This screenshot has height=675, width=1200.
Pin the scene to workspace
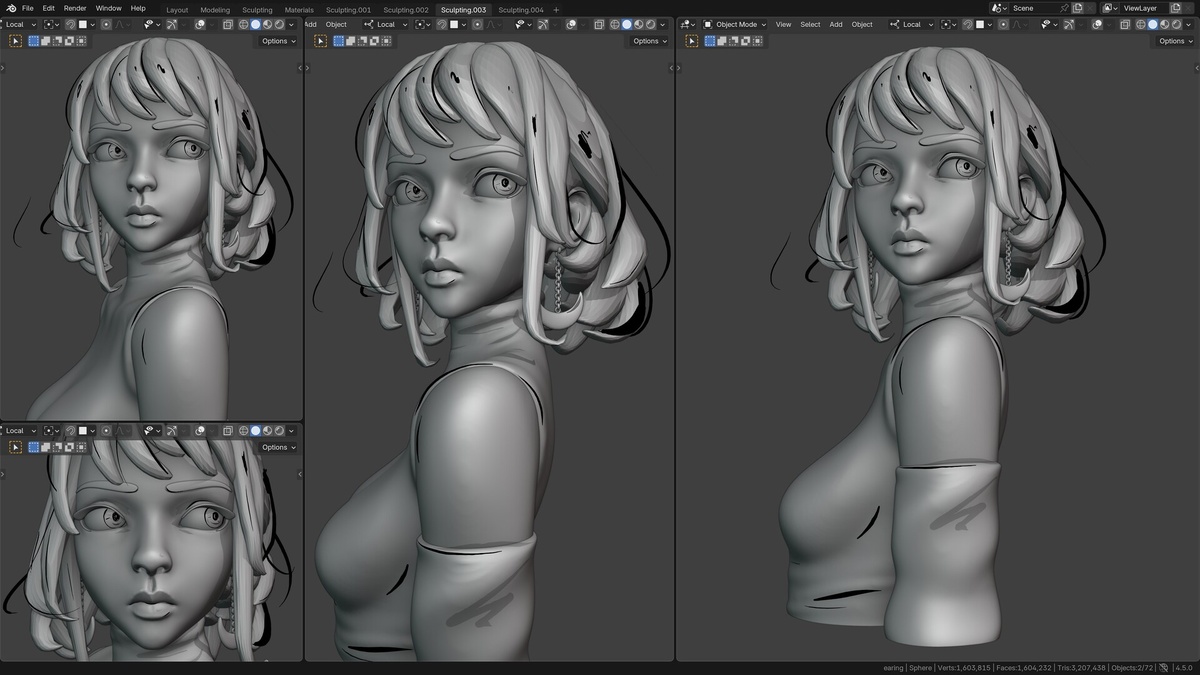tap(1064, 8)
